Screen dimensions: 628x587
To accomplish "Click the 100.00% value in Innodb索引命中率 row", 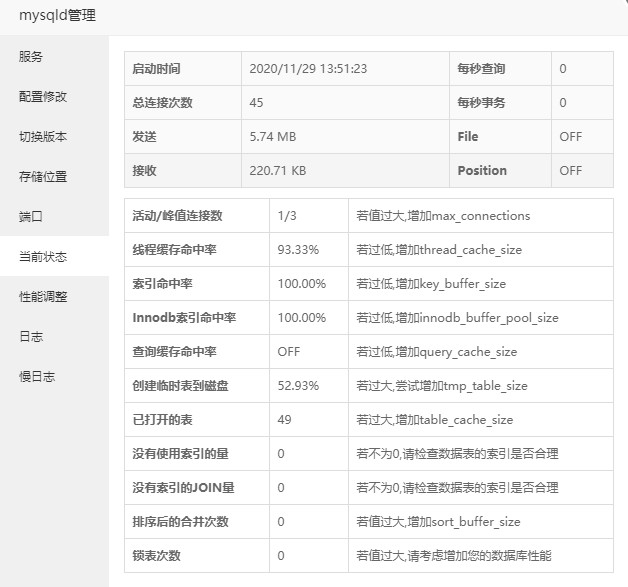I will [302, 318].
